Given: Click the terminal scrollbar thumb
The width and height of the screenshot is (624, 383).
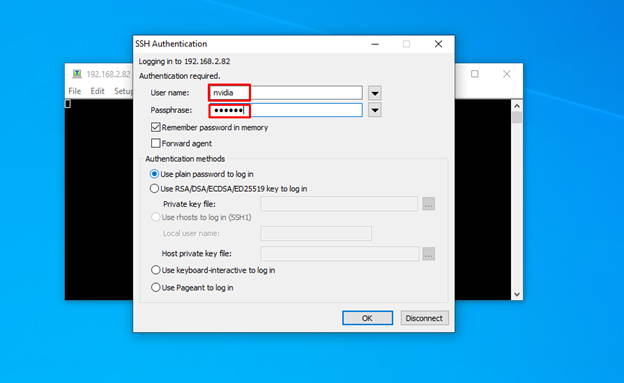Looking at the screenshot, I should coord(517,118).
